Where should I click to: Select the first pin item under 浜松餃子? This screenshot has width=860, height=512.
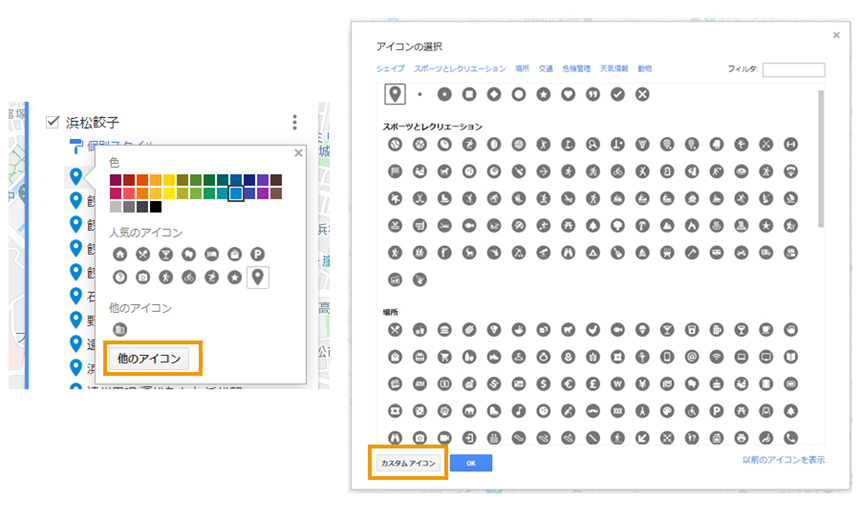point(76,177)
